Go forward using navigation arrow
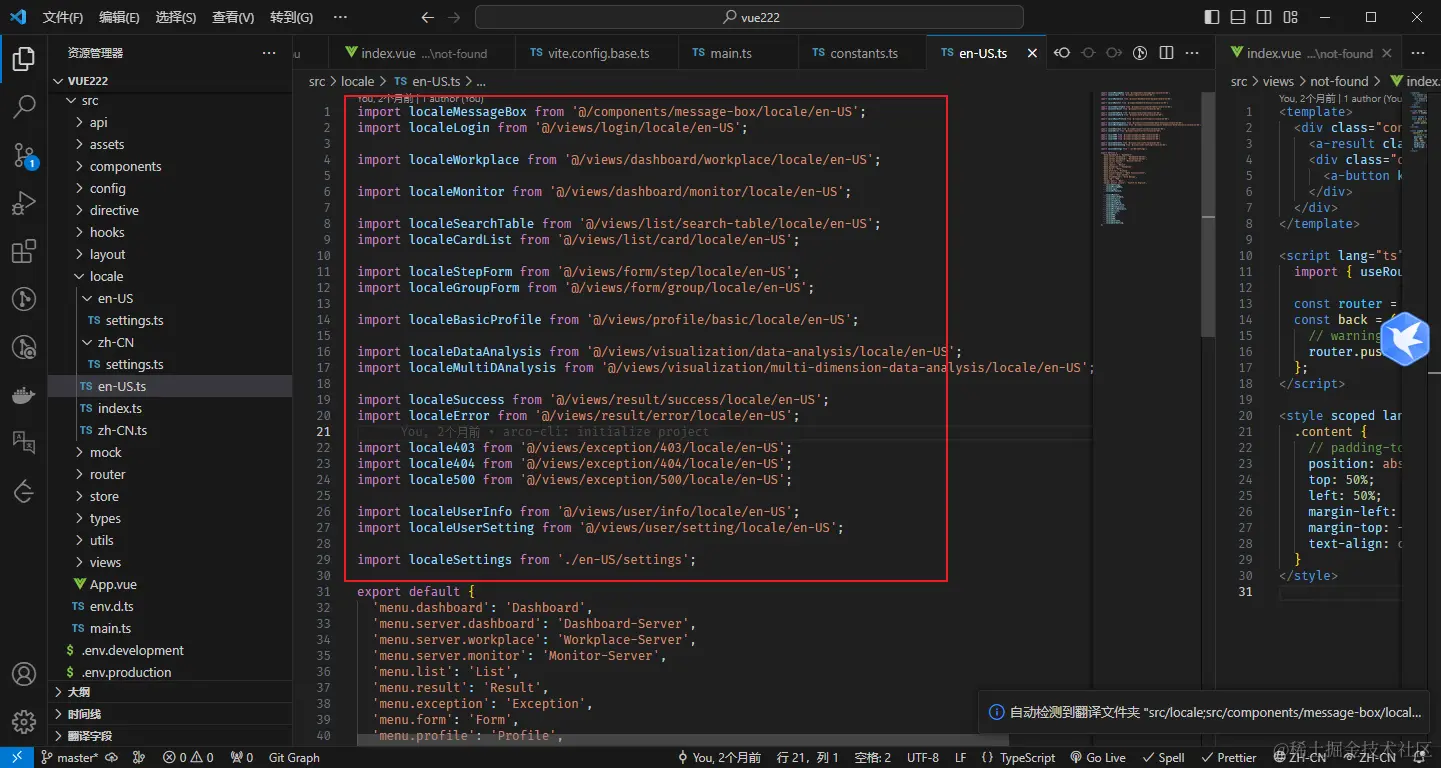 tap(455, 17)
